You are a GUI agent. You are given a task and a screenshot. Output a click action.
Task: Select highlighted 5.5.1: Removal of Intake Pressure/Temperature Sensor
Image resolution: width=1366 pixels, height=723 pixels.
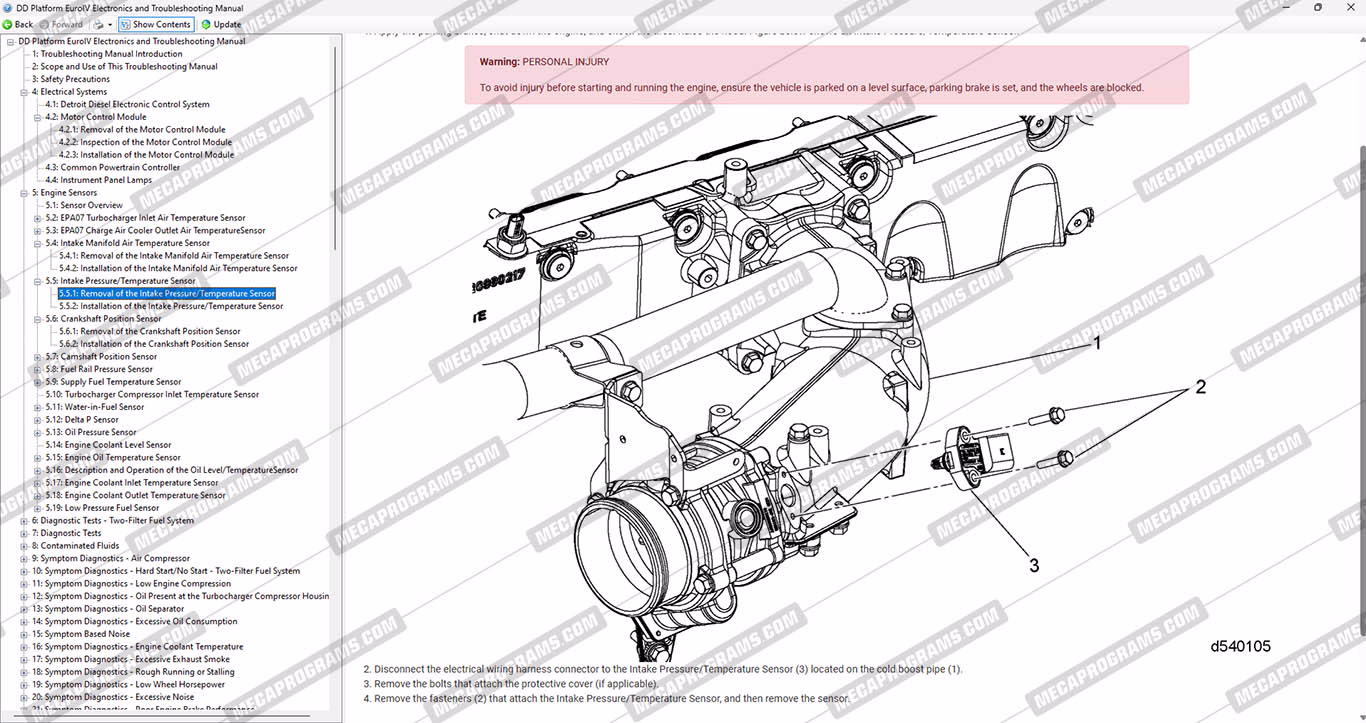click(166, 294)
